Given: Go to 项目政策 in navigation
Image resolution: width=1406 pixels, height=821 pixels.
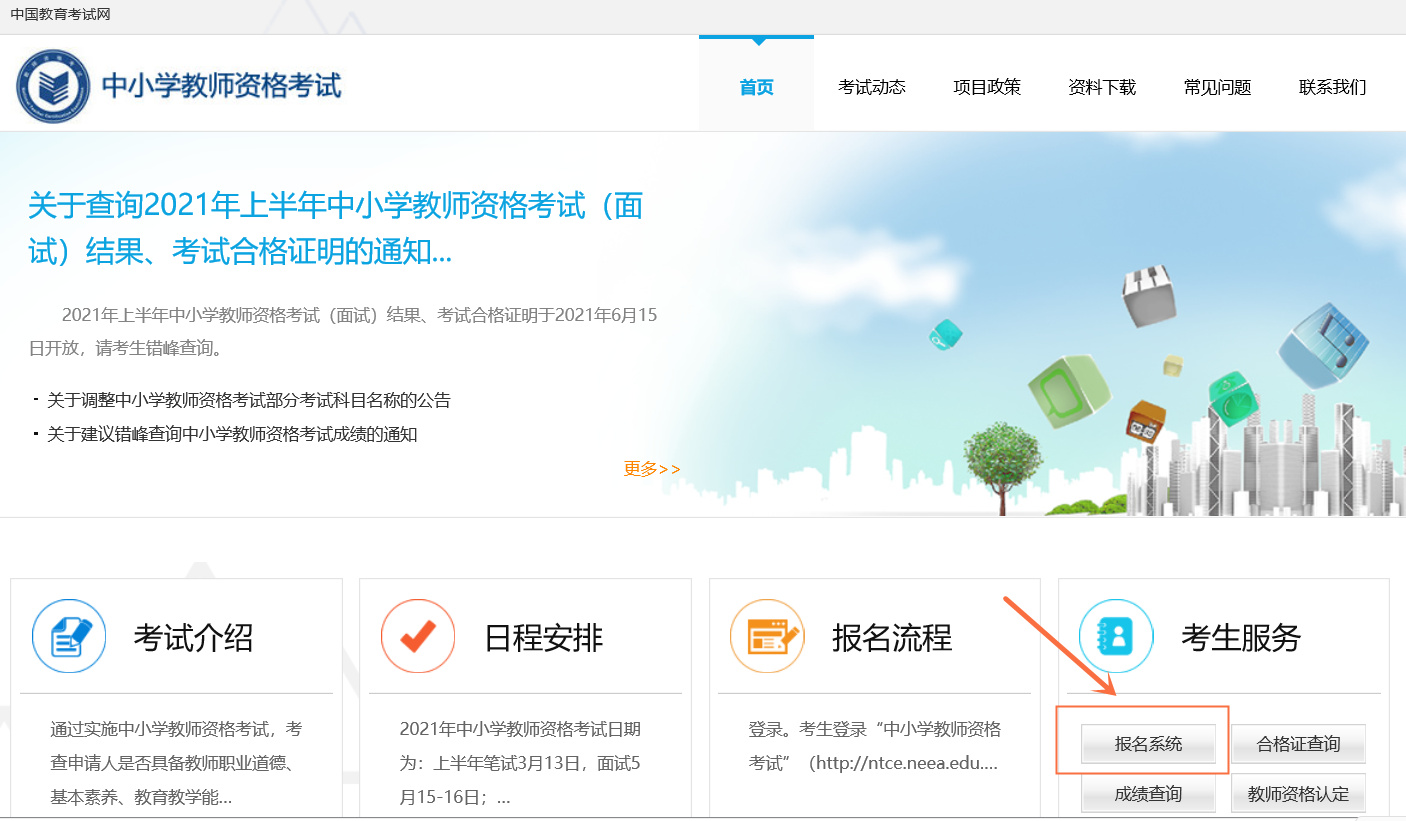Looking at the screenshot, I should (x=987, y=87).
